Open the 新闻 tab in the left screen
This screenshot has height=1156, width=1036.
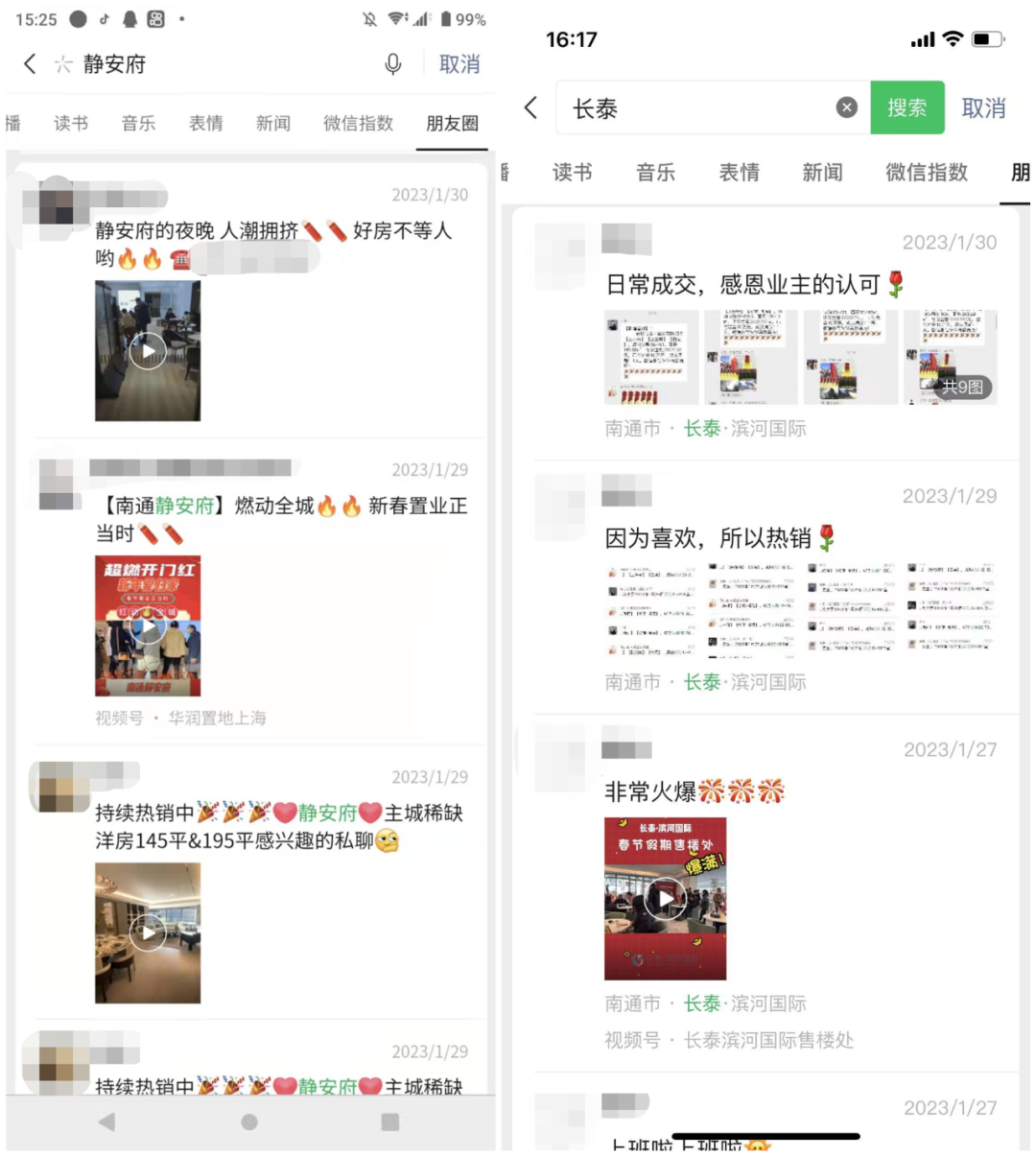(x=272, y=123)
